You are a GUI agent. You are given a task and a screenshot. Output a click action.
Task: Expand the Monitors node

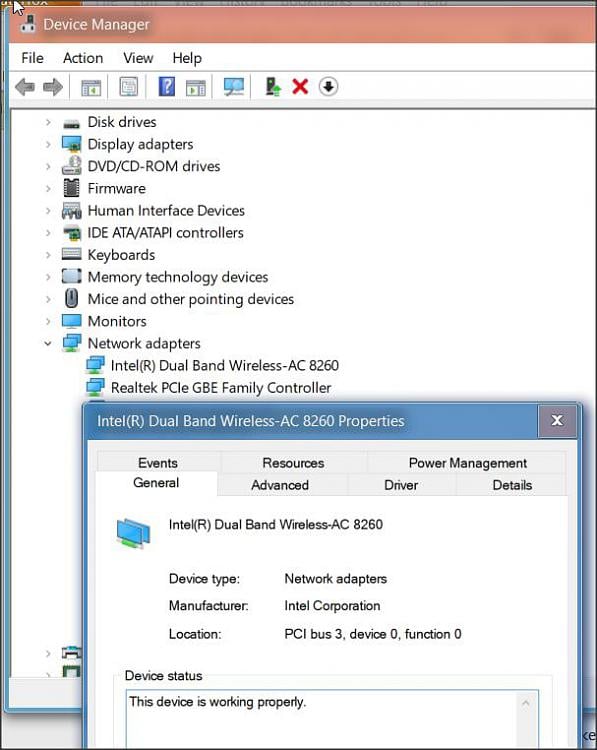click(48, 321)
